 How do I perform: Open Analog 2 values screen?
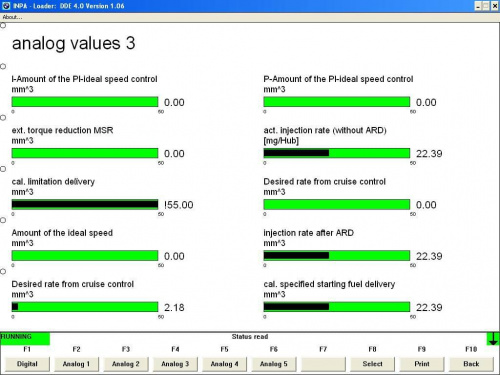tap(126, 364)
